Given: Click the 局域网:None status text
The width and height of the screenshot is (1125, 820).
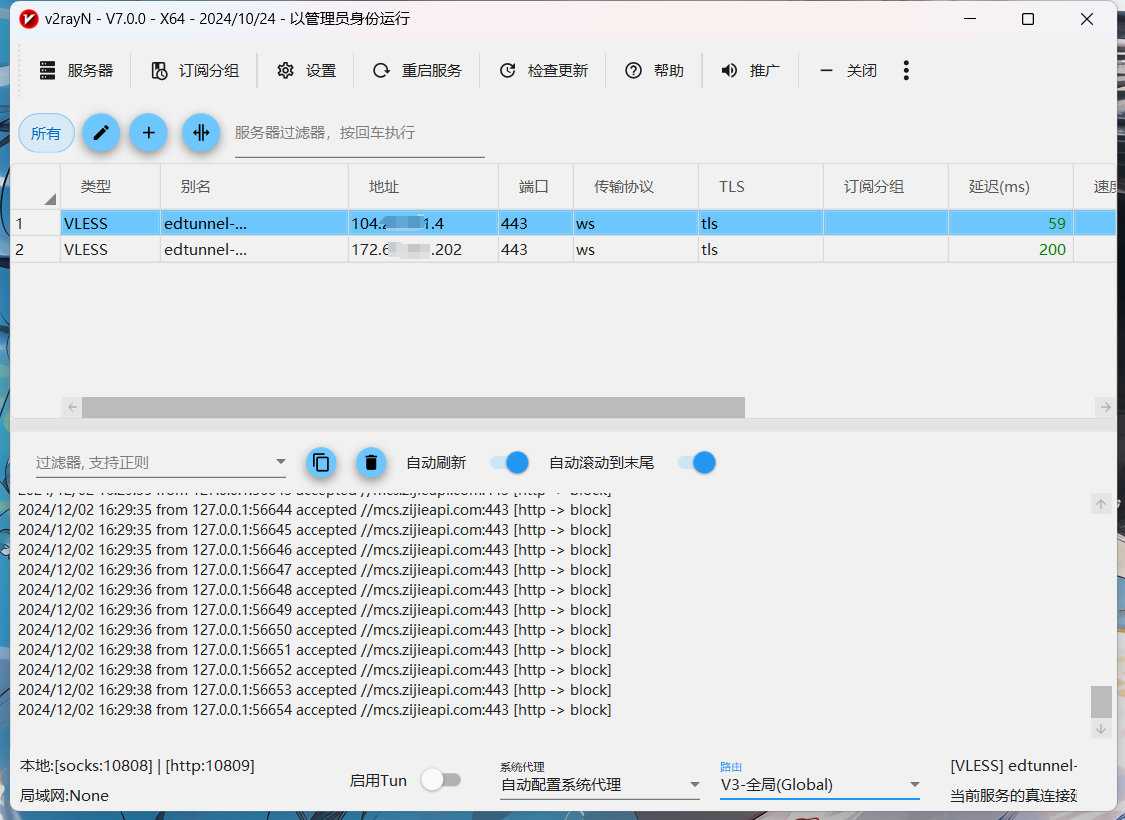Looking at the screenshot, I should (x=65, y=796).
